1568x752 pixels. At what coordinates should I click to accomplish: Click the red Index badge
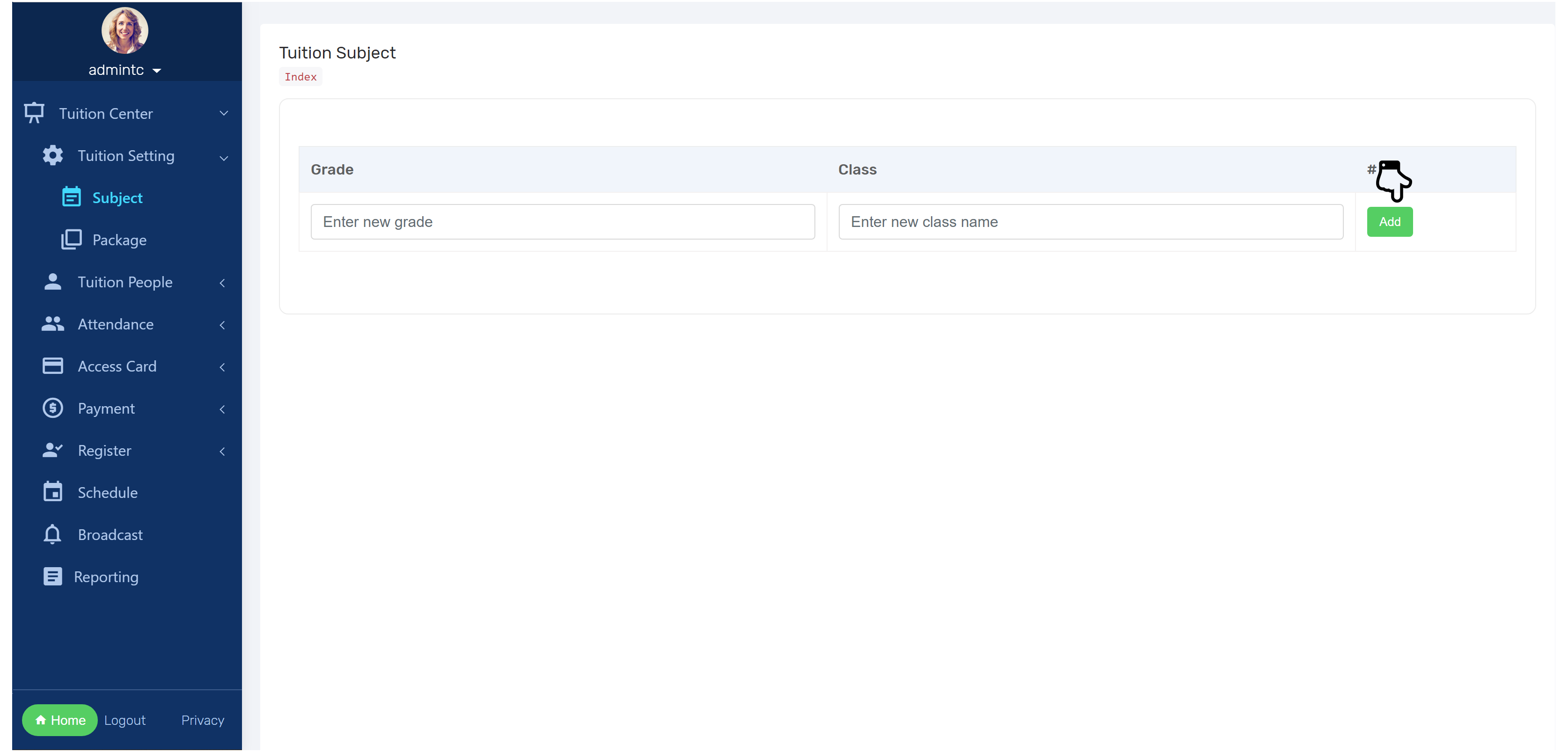[300, 77]
